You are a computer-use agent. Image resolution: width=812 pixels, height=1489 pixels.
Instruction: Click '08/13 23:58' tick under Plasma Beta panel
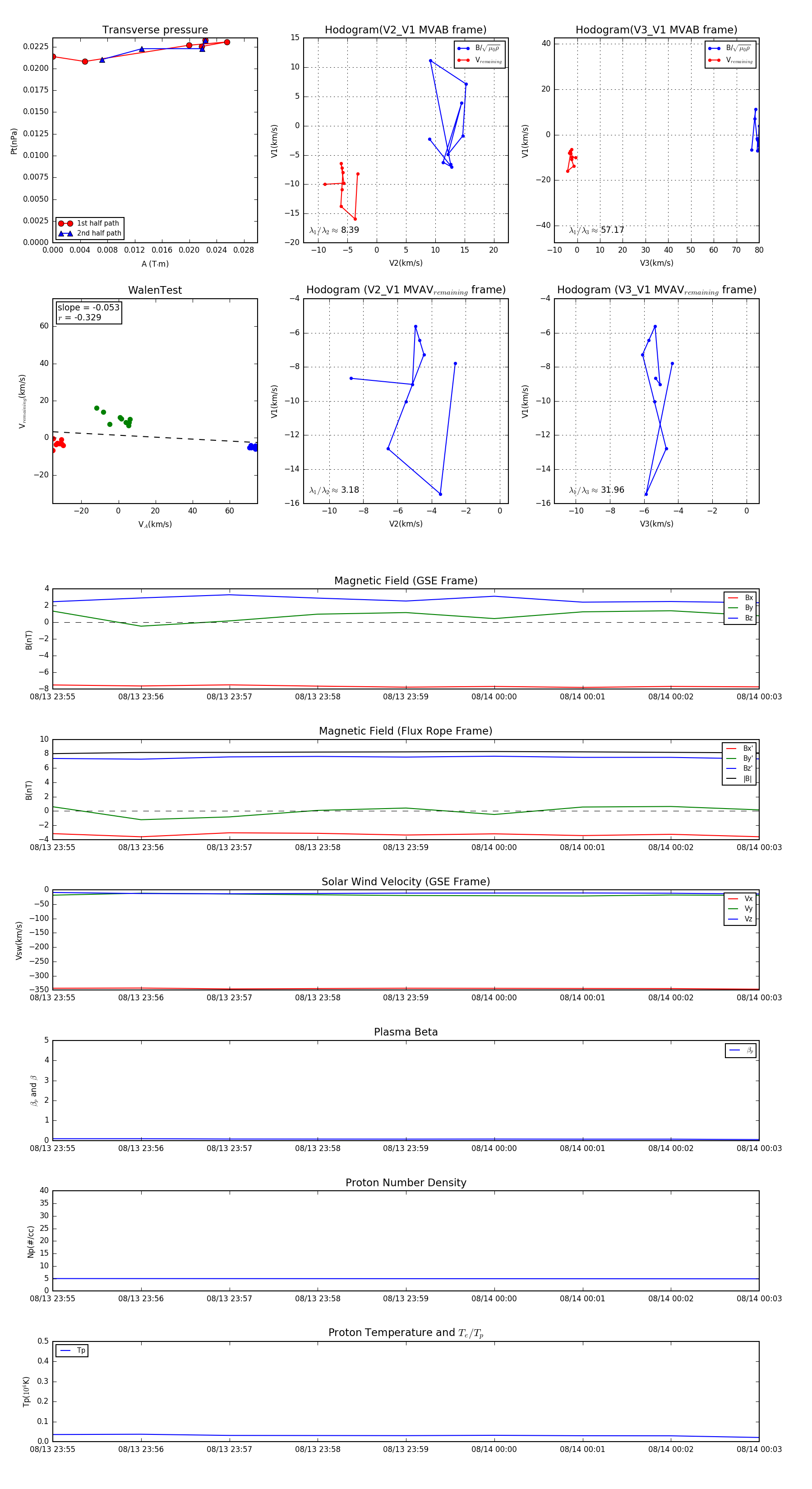[317, 1148]
